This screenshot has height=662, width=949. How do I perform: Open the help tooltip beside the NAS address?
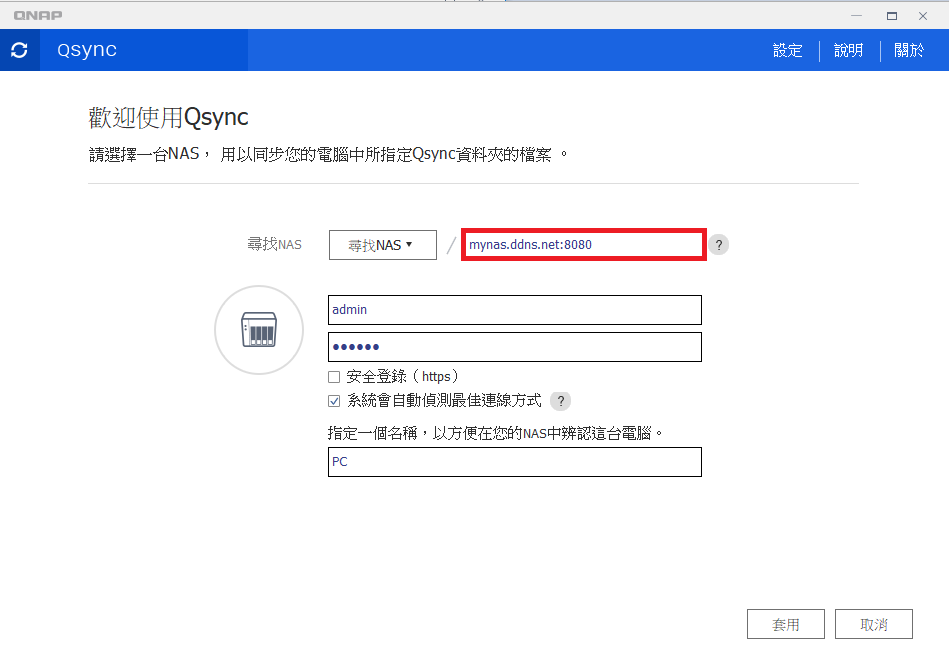[x=718, y=244]
